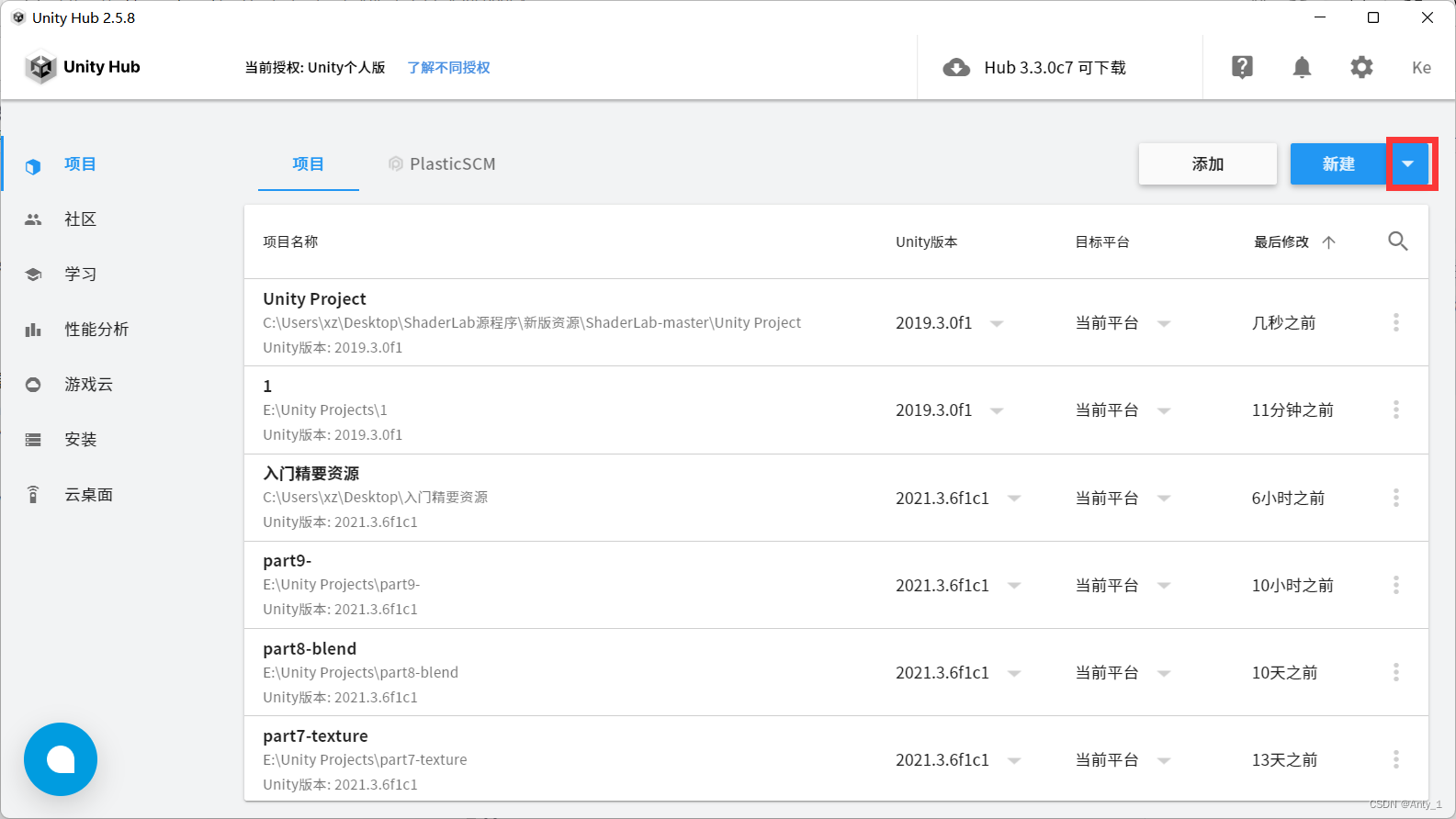
Task: Open more options for 入门精要资源 project
Action: (1395, 498)
